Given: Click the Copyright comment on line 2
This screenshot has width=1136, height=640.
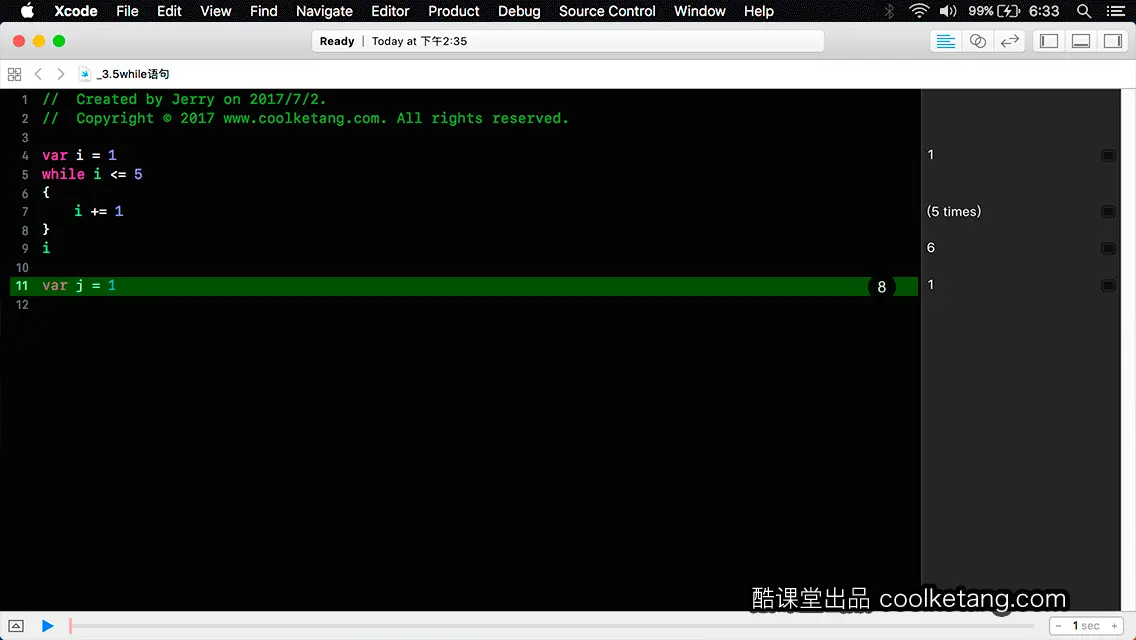Looking at the screenshot, I should (305, 118).
